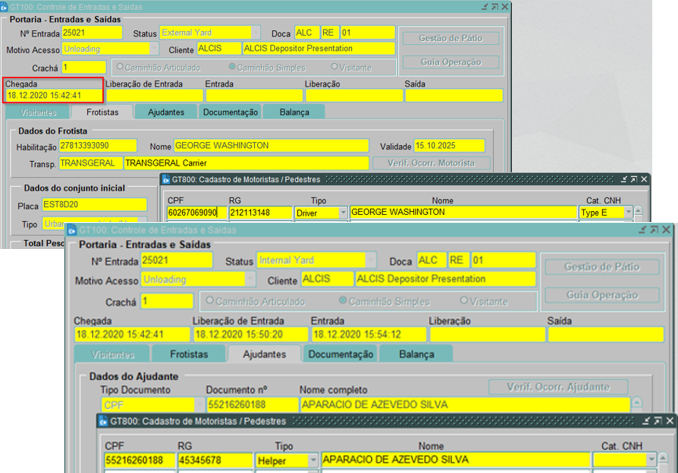Switch to Visitantes tab in top window
This screenshot has width=678, height=473.
38,112
